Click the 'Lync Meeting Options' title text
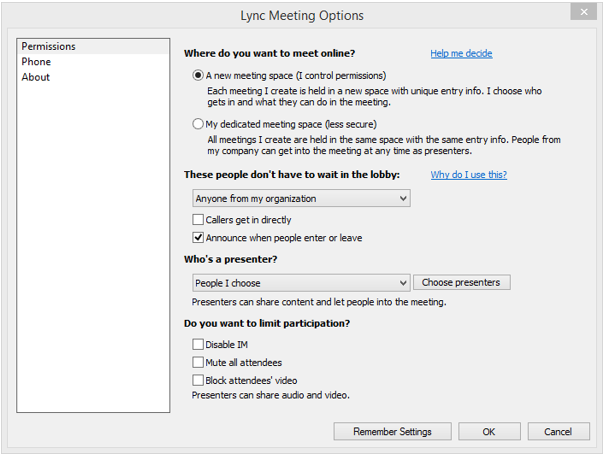 click(302, 15)
